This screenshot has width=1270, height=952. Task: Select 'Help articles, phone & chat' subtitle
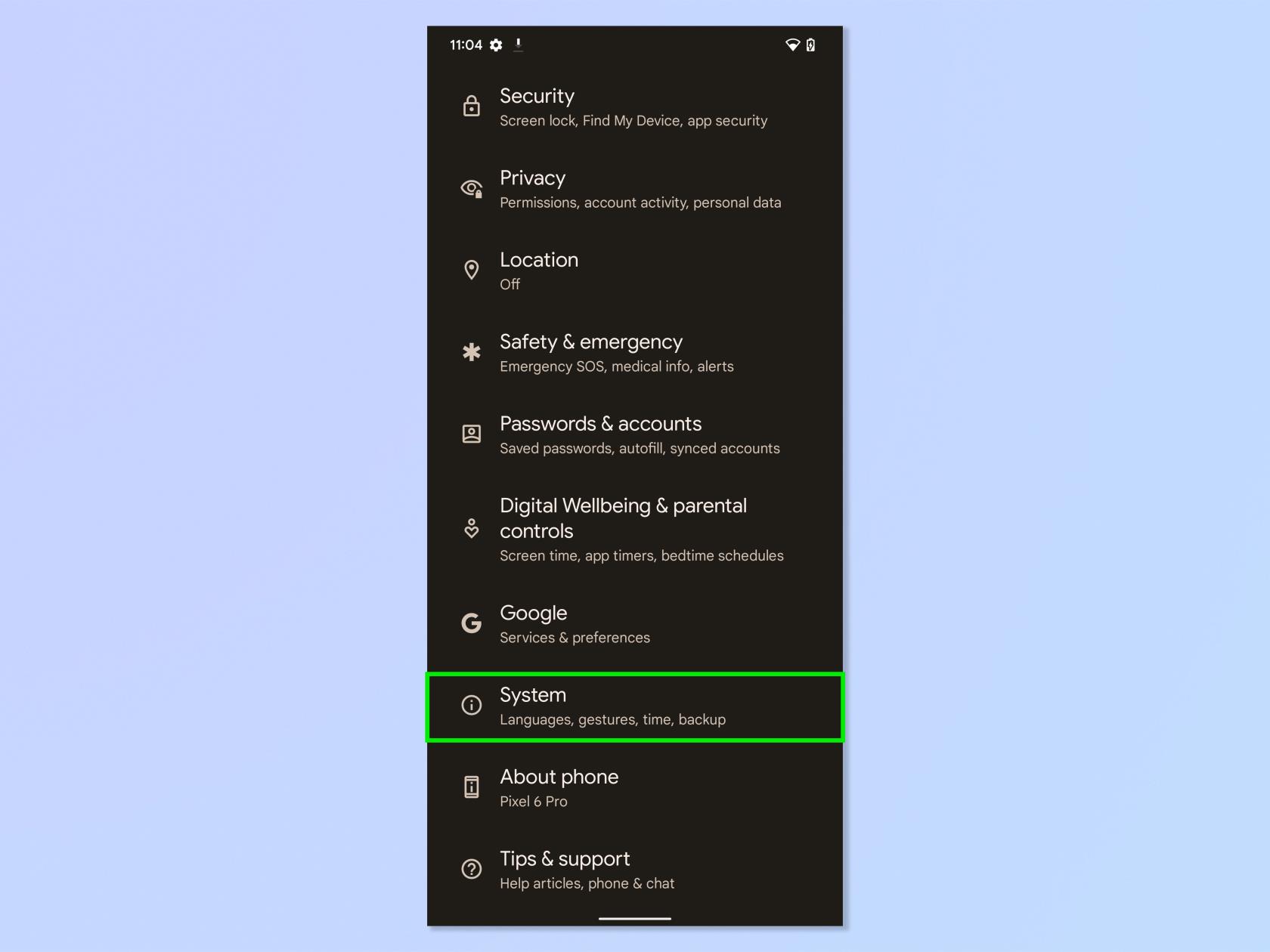(587, 883)
